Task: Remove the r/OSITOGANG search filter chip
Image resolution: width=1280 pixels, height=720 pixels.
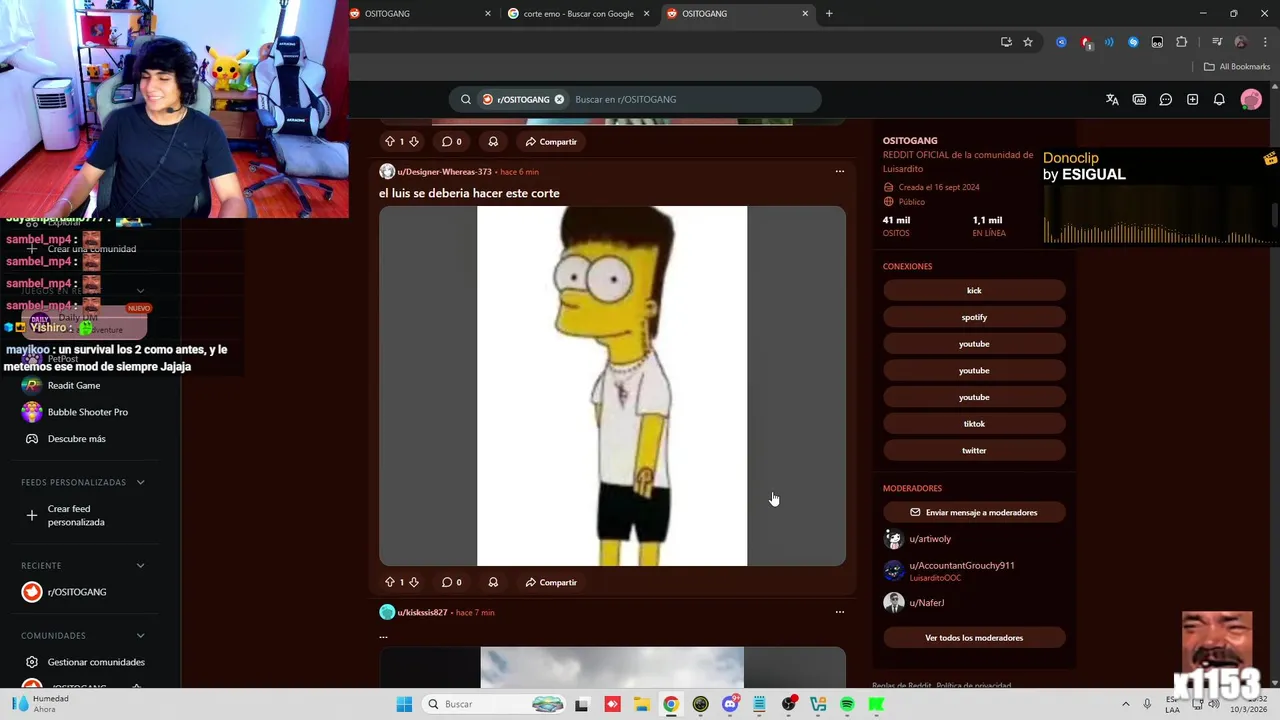Action: pos(559,99)
